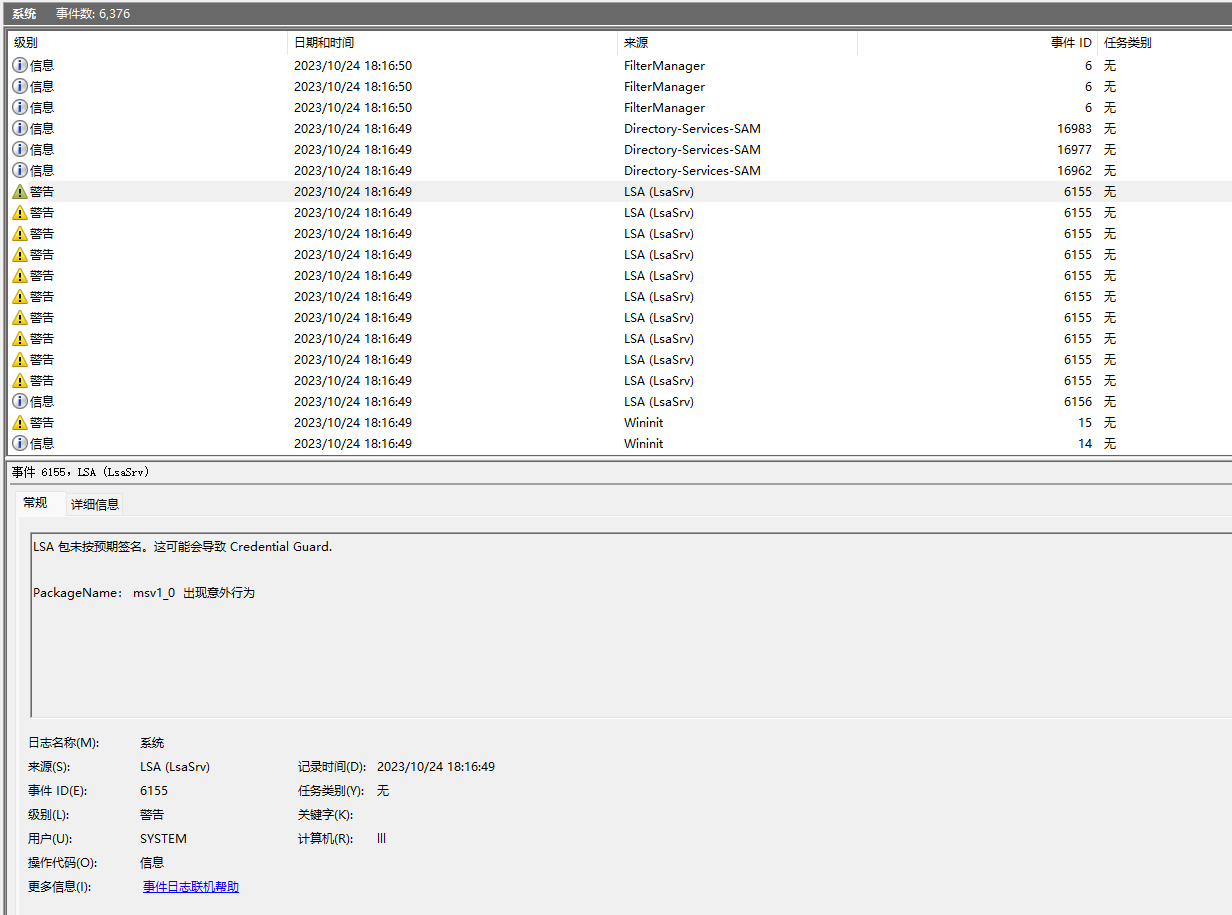Click the warning icon on the highlighted LSA 6155 row
The image size is (1232, 915).
point(20,191)
